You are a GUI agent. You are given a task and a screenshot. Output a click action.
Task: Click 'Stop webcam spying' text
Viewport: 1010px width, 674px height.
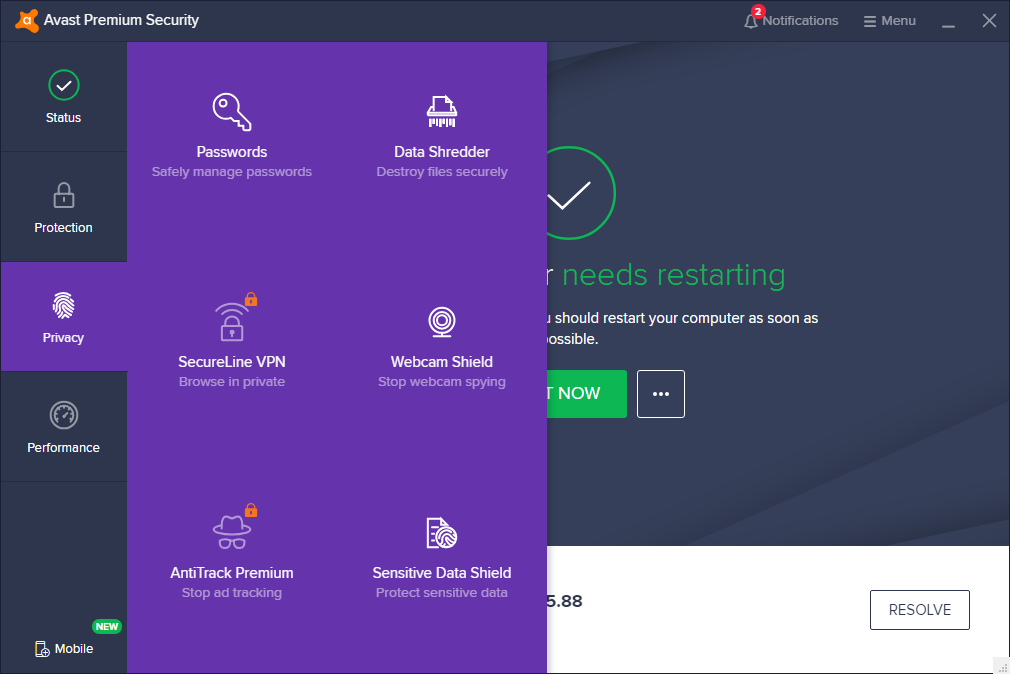tap(442, 382)
